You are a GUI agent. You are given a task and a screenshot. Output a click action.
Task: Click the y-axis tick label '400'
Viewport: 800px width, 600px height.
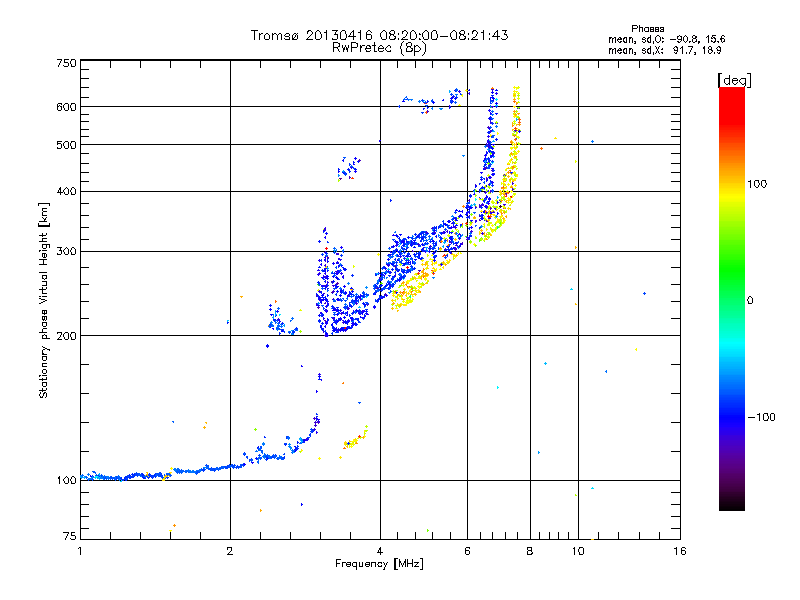(66, 192)
